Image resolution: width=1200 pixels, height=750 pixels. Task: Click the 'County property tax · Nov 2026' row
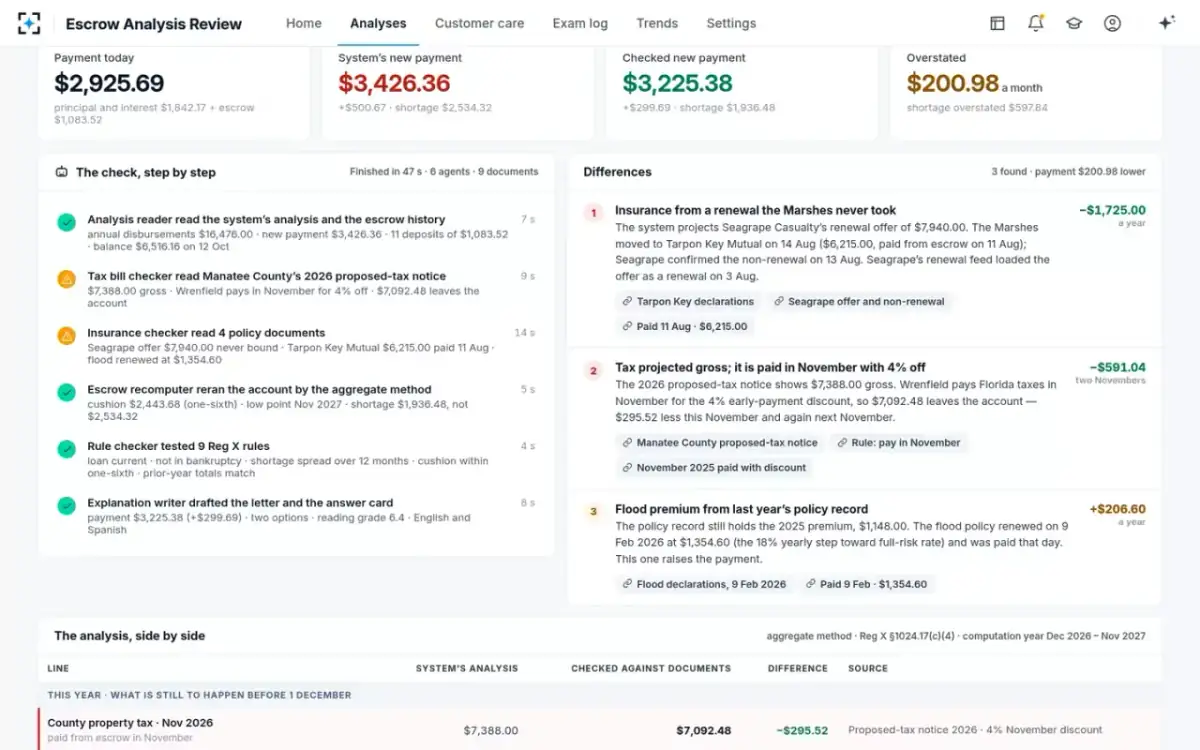pos(600,730)
